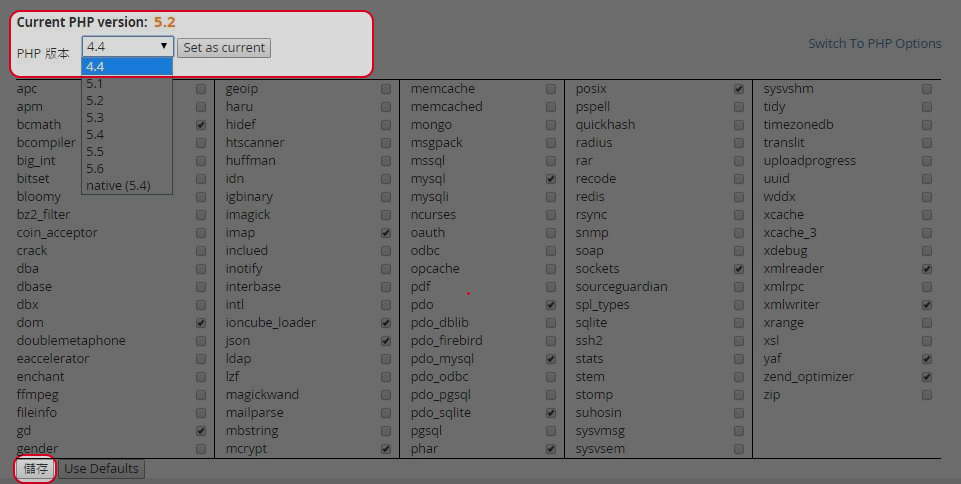
Task: Uncheck the zend_optimizer checkbox
Action: point(927,377)
